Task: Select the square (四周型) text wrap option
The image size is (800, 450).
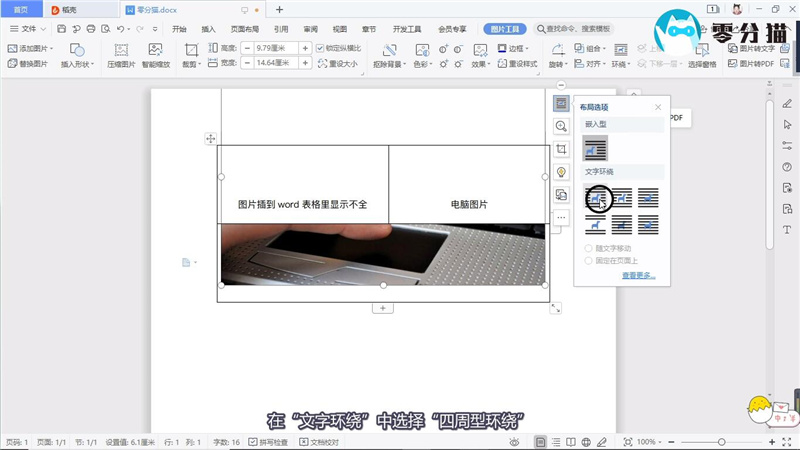Action: (597, 199)
